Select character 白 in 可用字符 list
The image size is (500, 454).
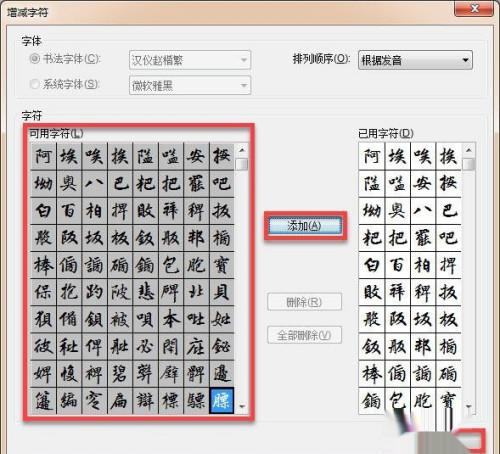(43, 211)
